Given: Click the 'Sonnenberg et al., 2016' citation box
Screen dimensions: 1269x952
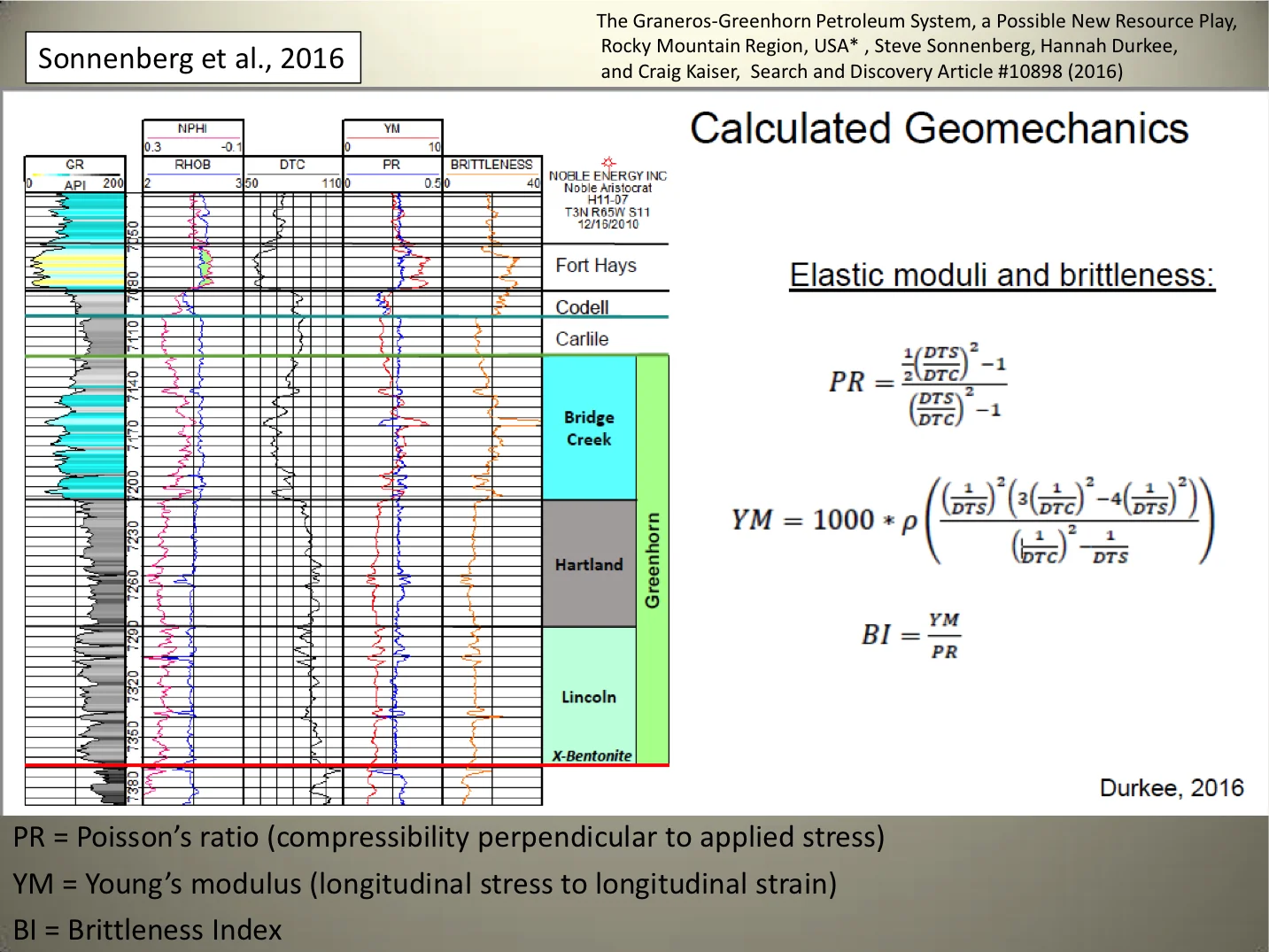Looking at the screenshot, I should [x=193, y=58].
